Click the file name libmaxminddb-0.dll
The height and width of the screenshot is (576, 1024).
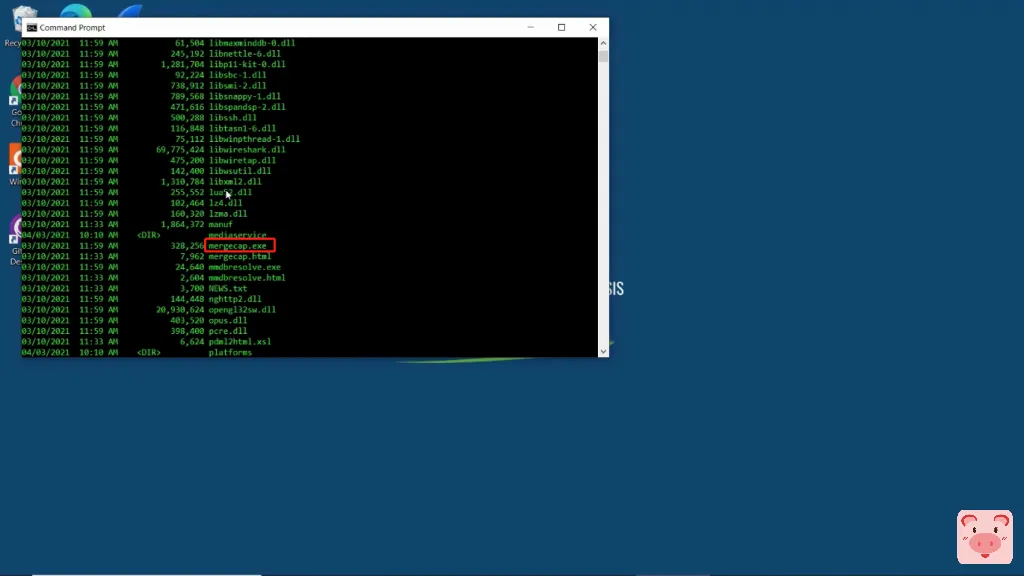[x=252, y=43]
